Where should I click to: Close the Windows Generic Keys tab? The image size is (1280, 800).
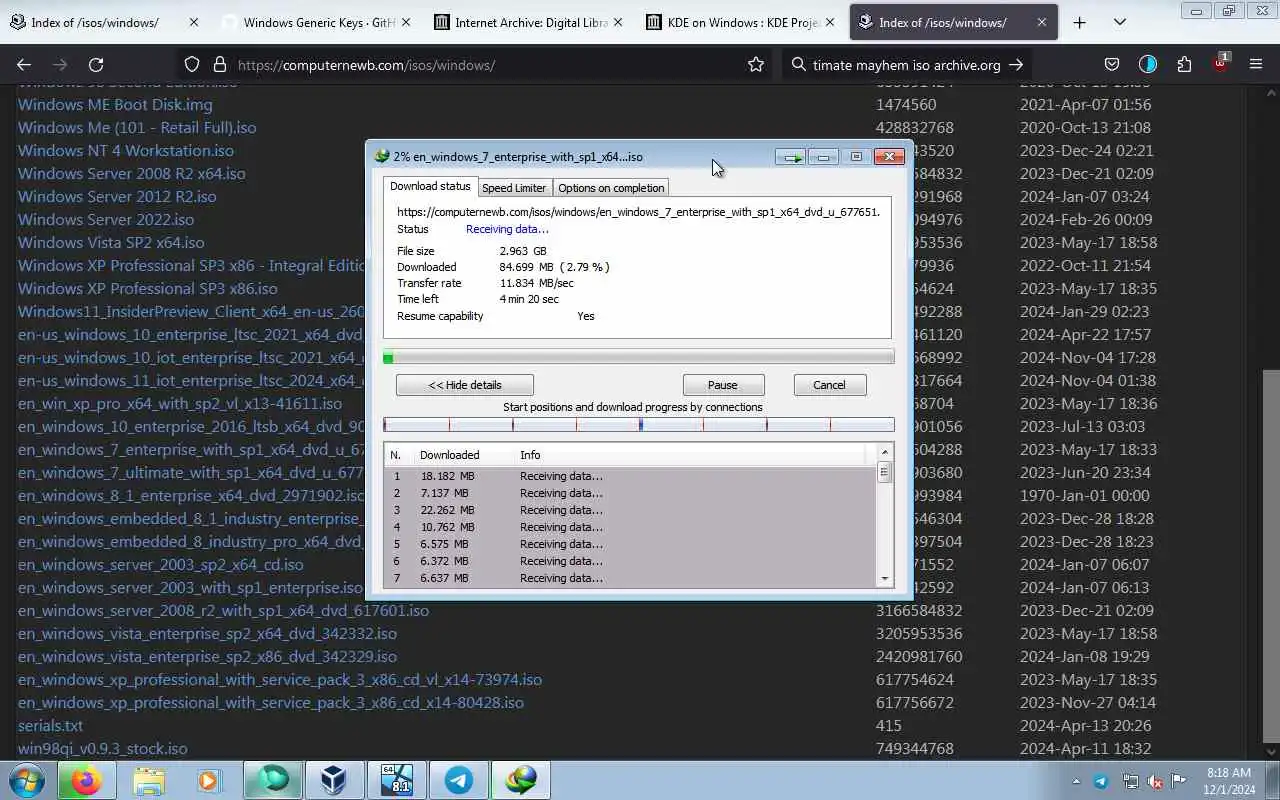coord(405,22)
